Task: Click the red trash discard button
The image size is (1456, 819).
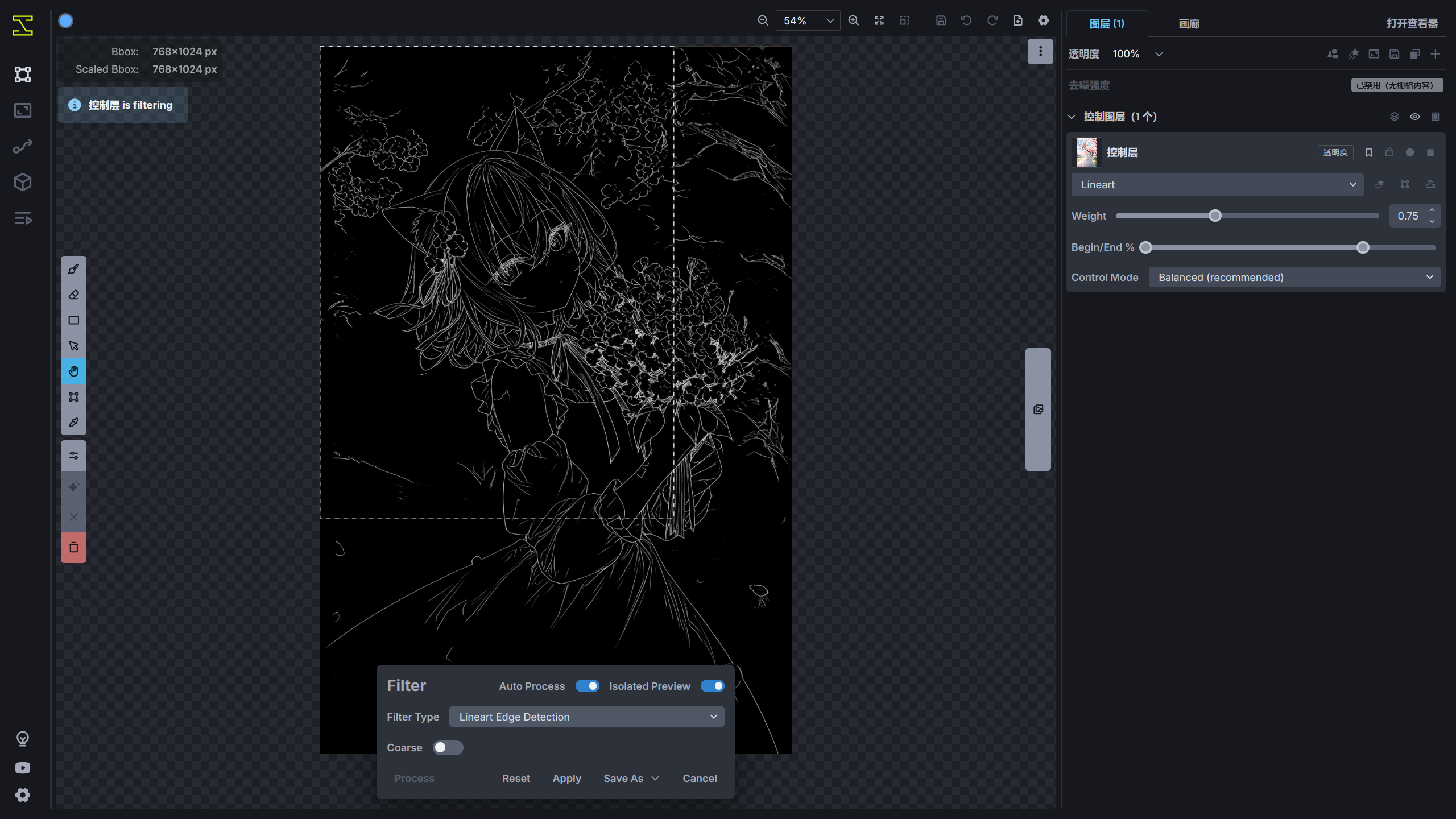Action: tap(73, 548)
